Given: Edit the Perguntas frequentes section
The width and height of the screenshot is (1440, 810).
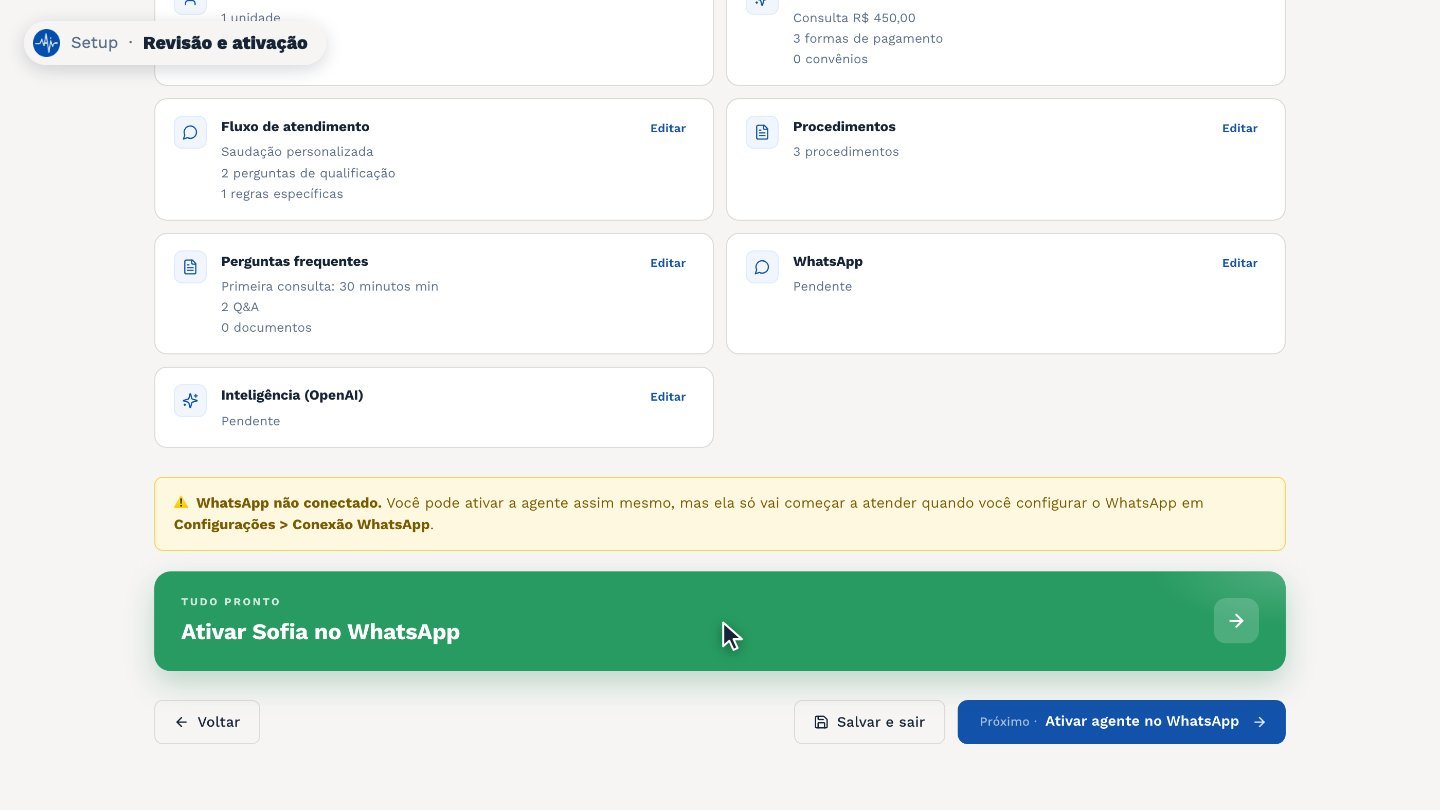Looking at the screenshot, I should point(668,263).
